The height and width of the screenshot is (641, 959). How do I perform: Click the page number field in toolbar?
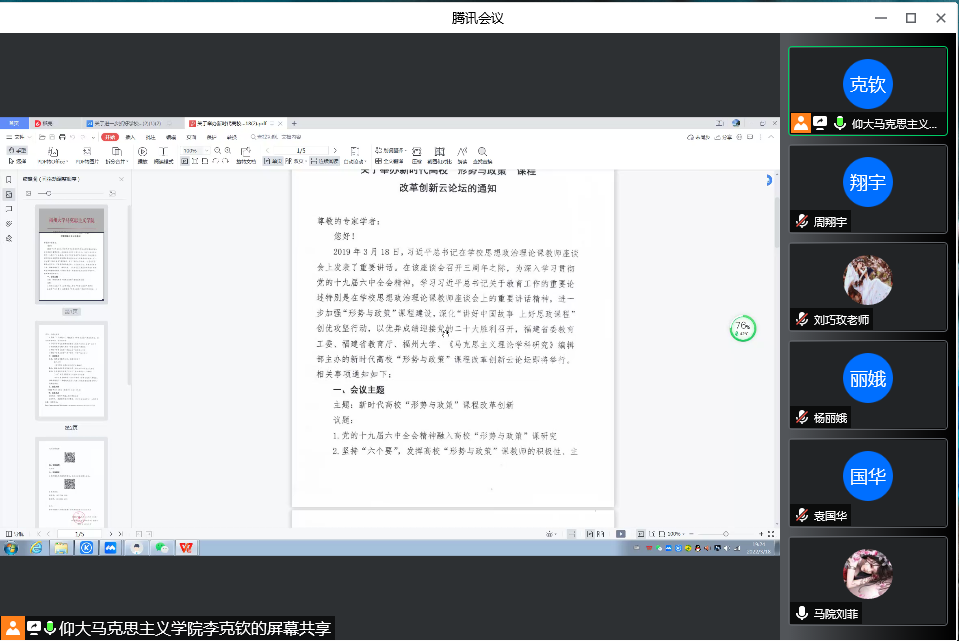pyautogui.click(x=299, y=151)
